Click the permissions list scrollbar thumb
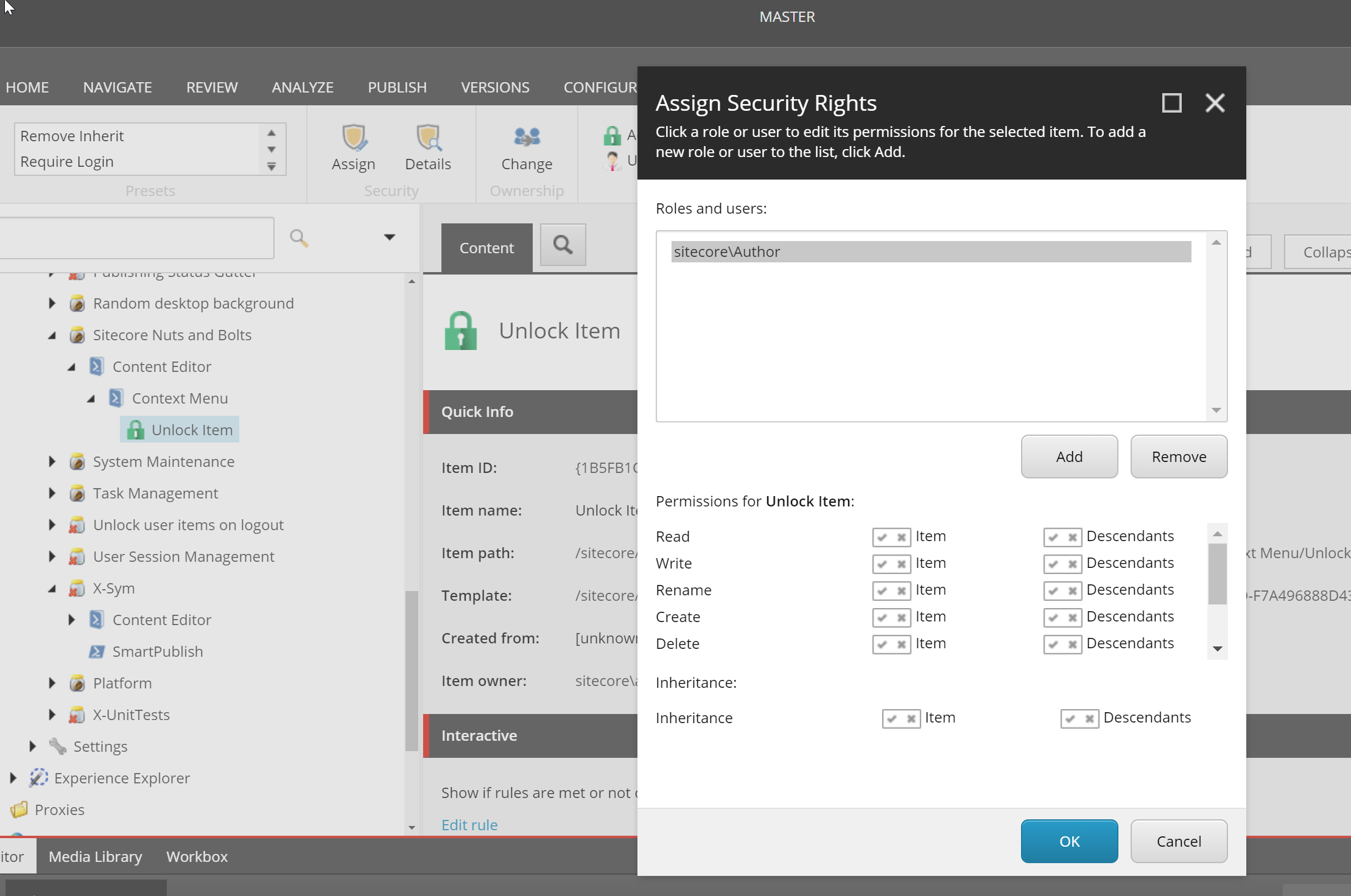 click(x=1217, y=573)
